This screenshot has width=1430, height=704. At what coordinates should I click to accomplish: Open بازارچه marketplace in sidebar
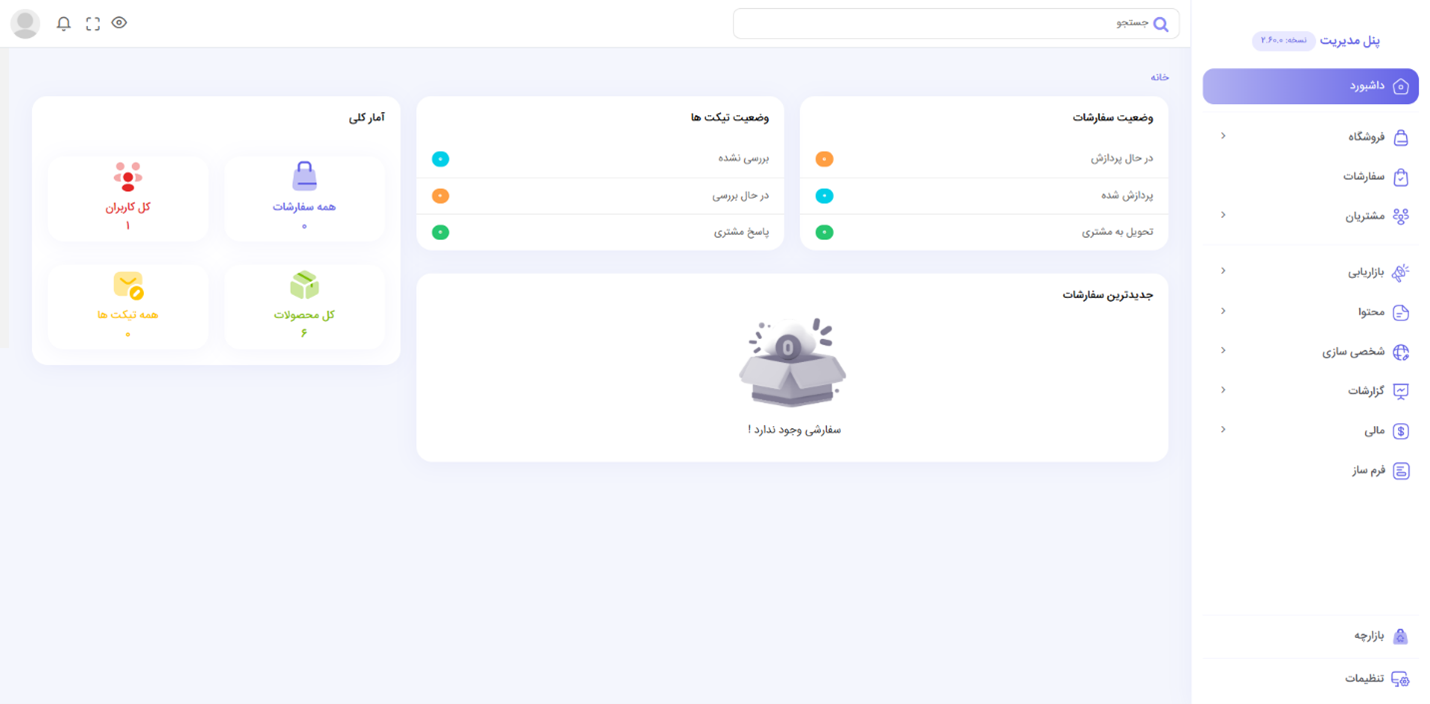(x=1368, y=636)
